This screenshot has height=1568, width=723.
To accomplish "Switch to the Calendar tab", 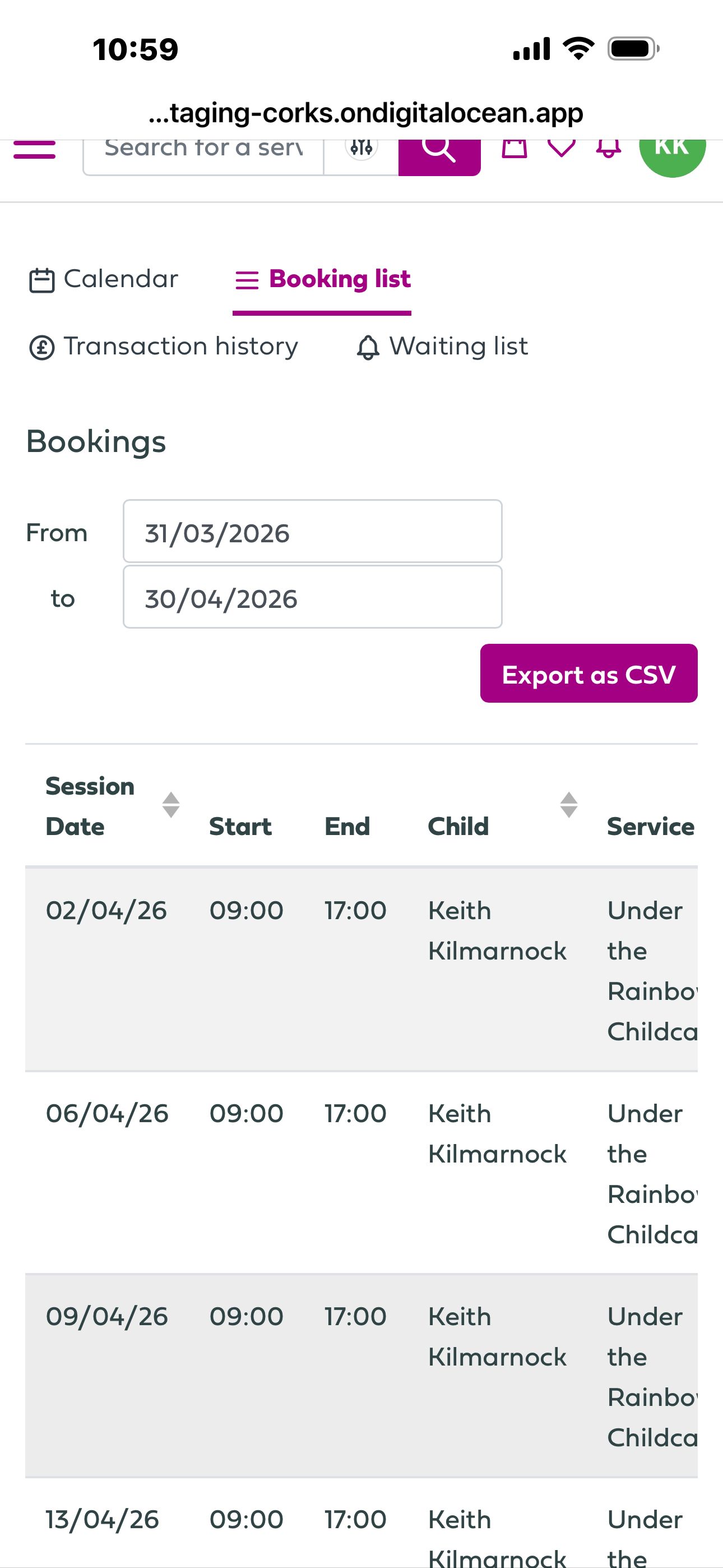I will point(104,279).
